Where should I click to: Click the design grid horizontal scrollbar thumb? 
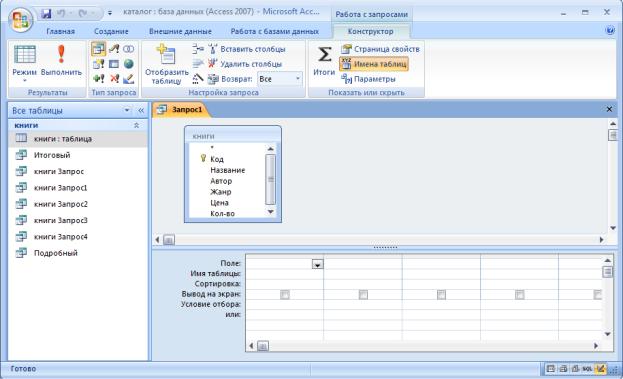click(263, 346)
